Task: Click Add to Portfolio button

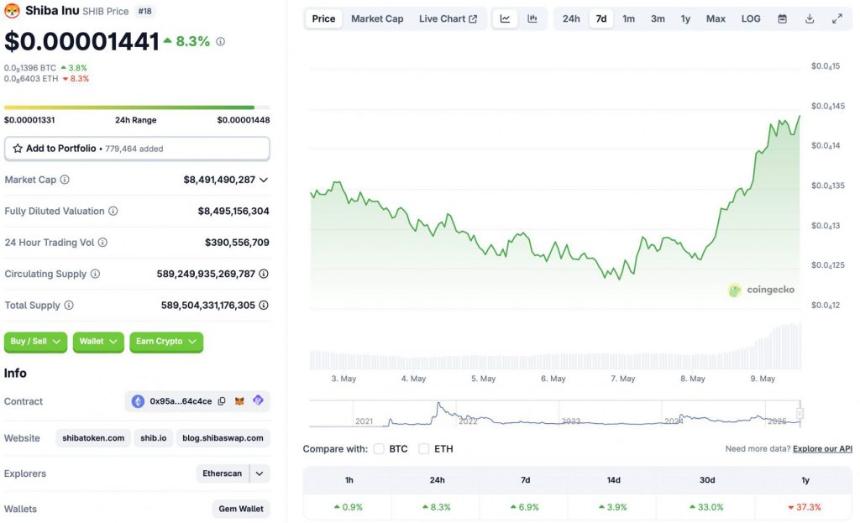Action: (x=137, y=149)
